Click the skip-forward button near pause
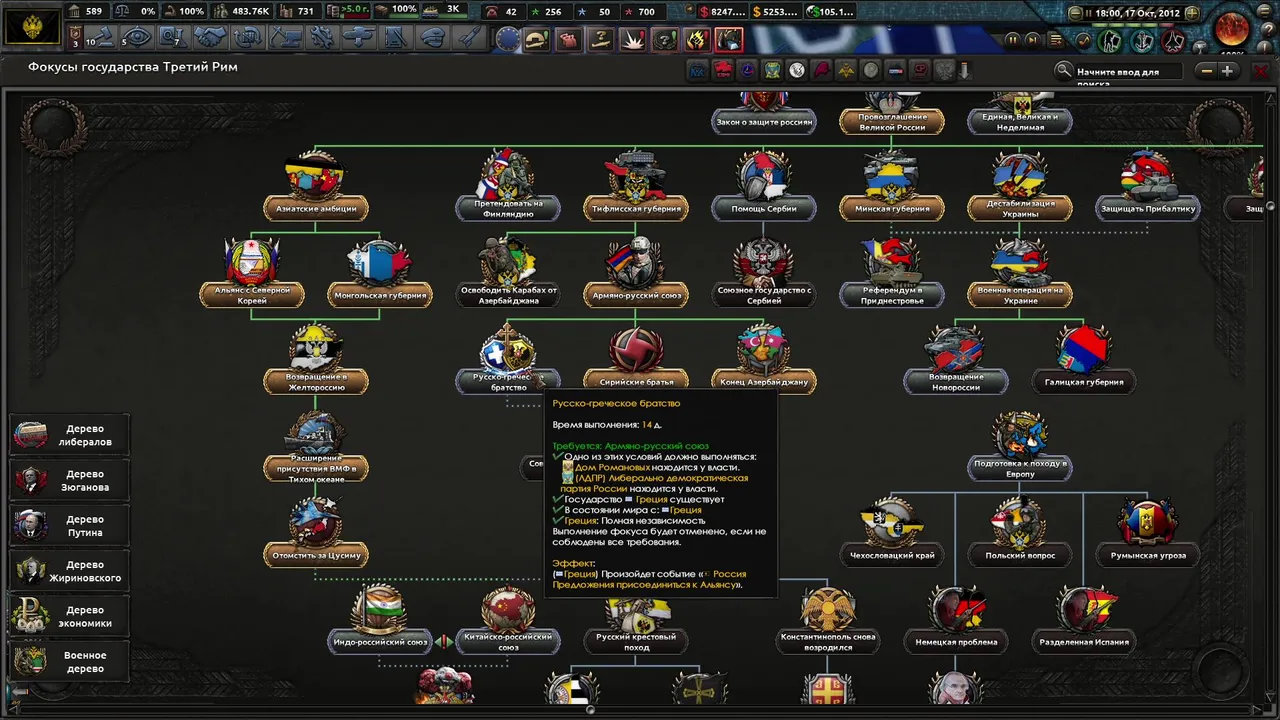Viewport: 1280px width, 720px height. pyautogui.click(x=1033, y=40)
